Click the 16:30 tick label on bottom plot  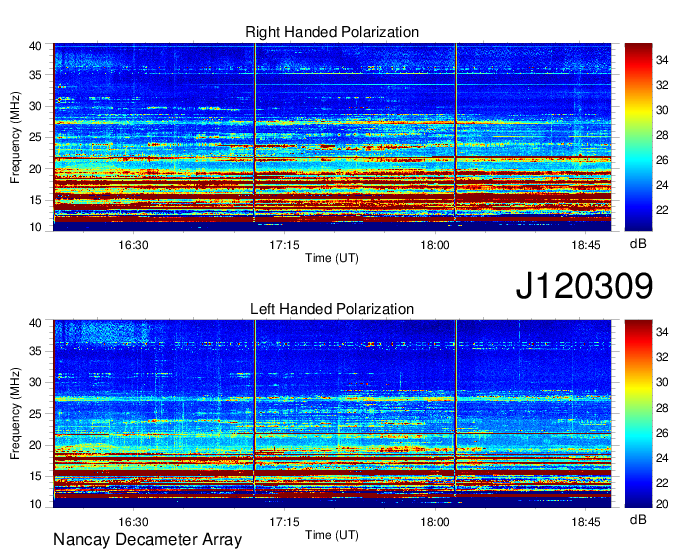click(x=133, y=522)
